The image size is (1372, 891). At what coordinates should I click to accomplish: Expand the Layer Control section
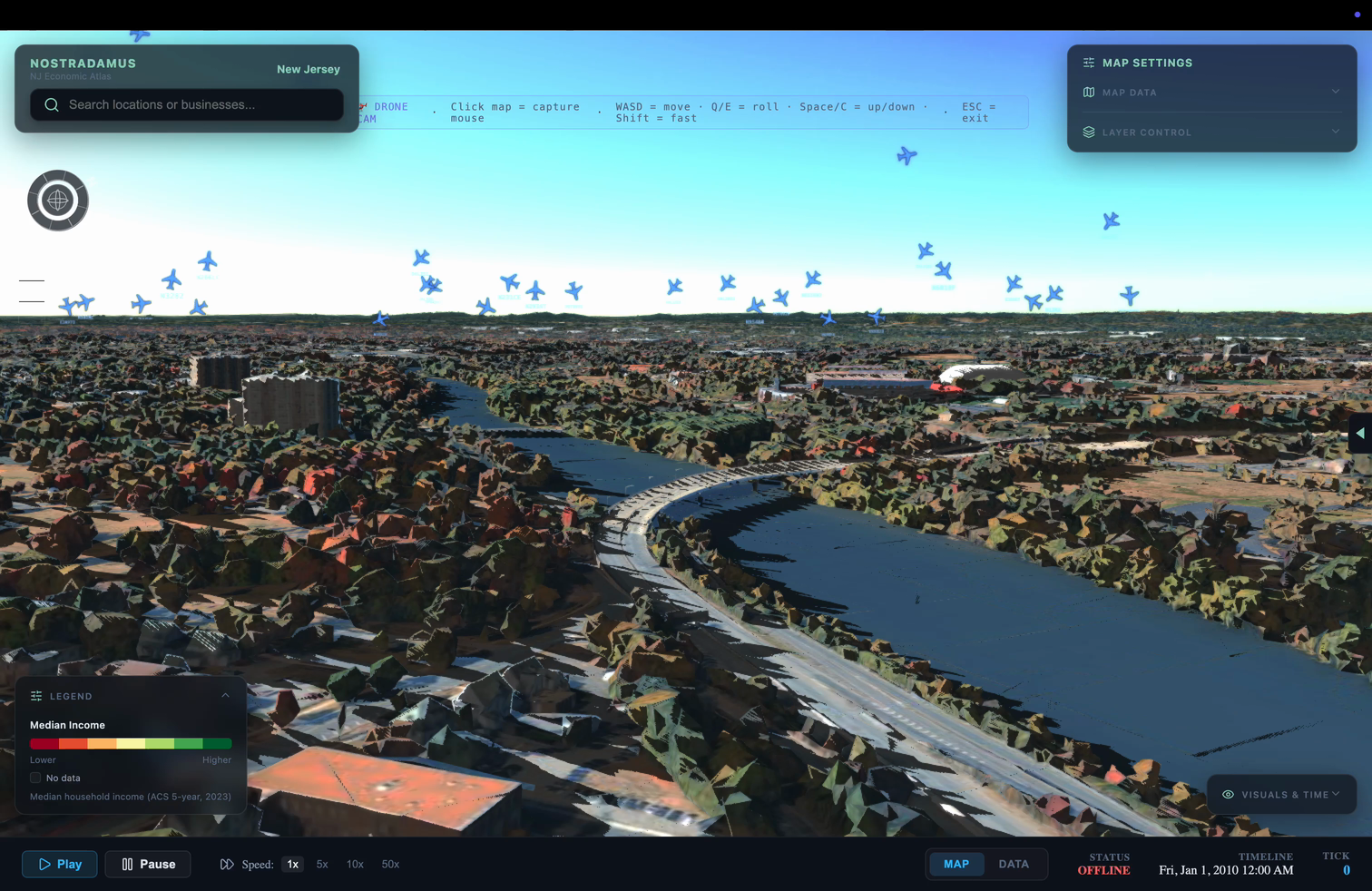click(1335, 132)
